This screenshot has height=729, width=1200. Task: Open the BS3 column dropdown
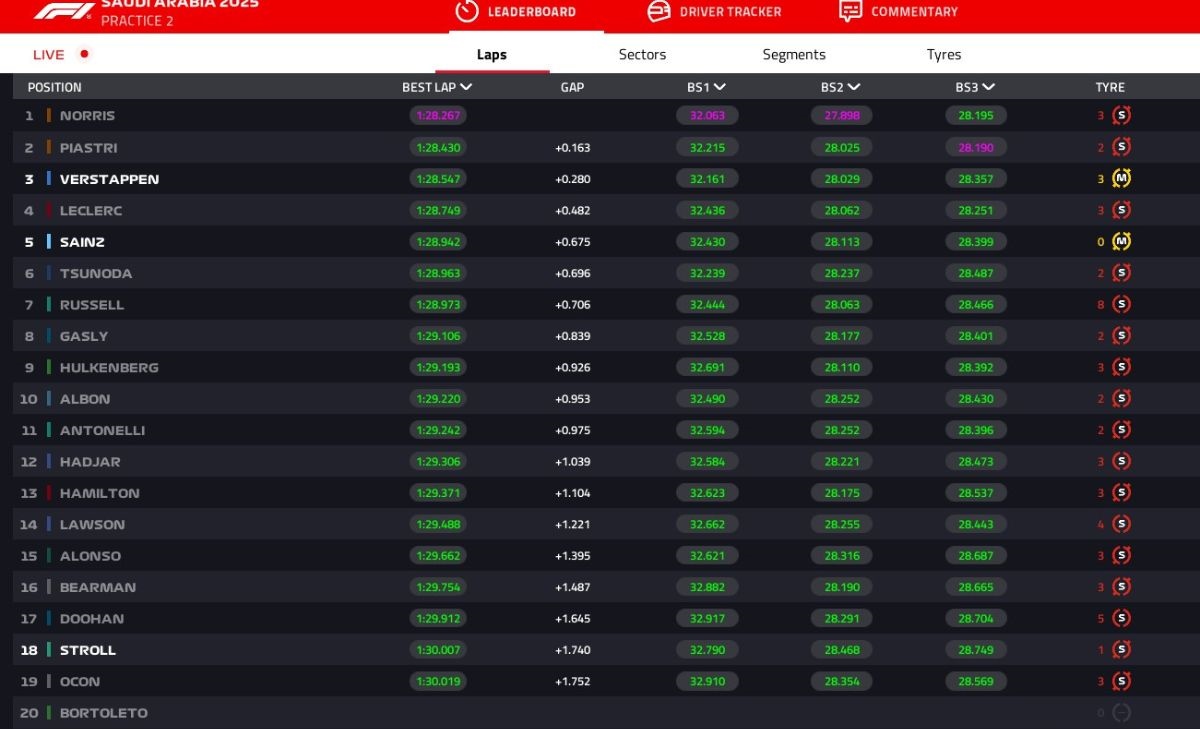tap(988, 88)
